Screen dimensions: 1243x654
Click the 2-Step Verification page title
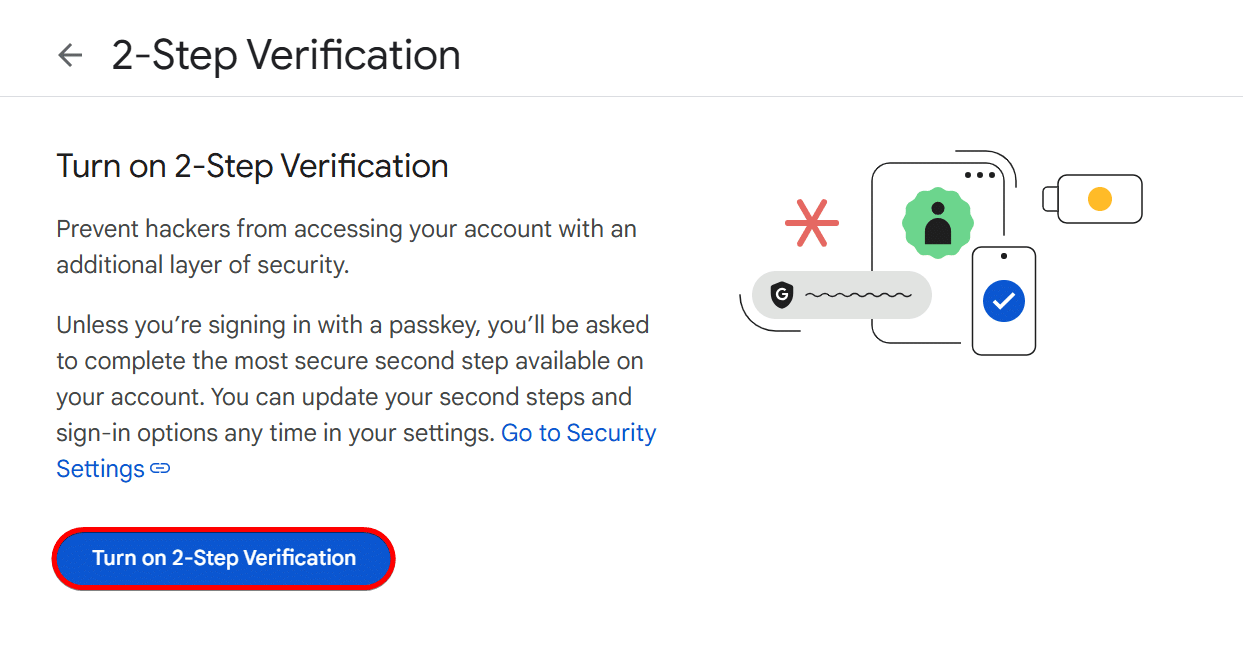pos(286,55)
